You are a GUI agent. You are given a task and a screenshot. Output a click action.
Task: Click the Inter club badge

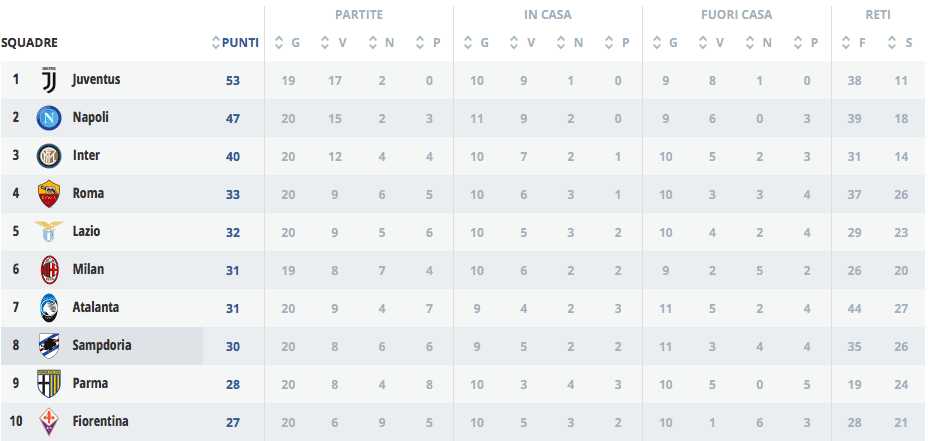click(48, 156)
